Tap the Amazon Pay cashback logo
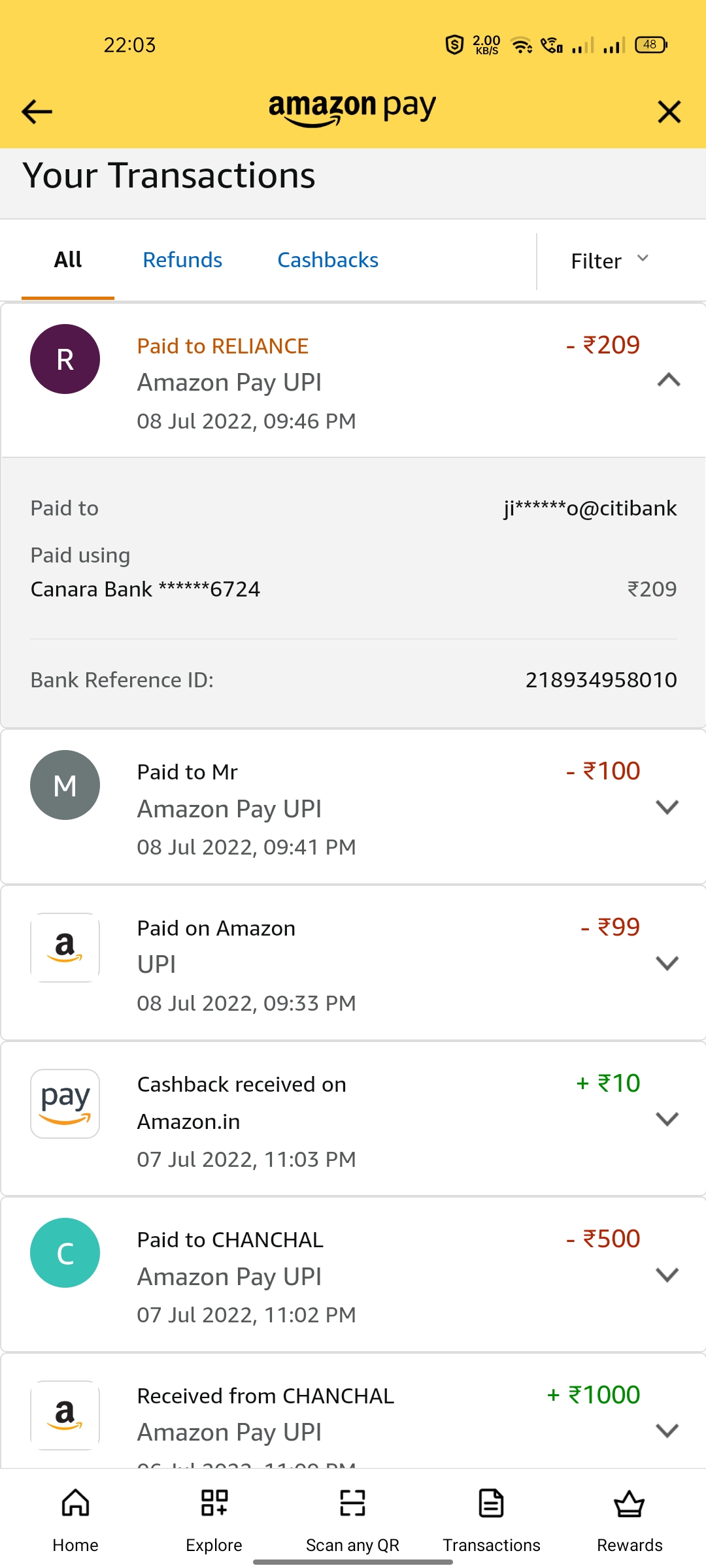The width and height of the screenshot is (706, 1568). click(65, 1104)
